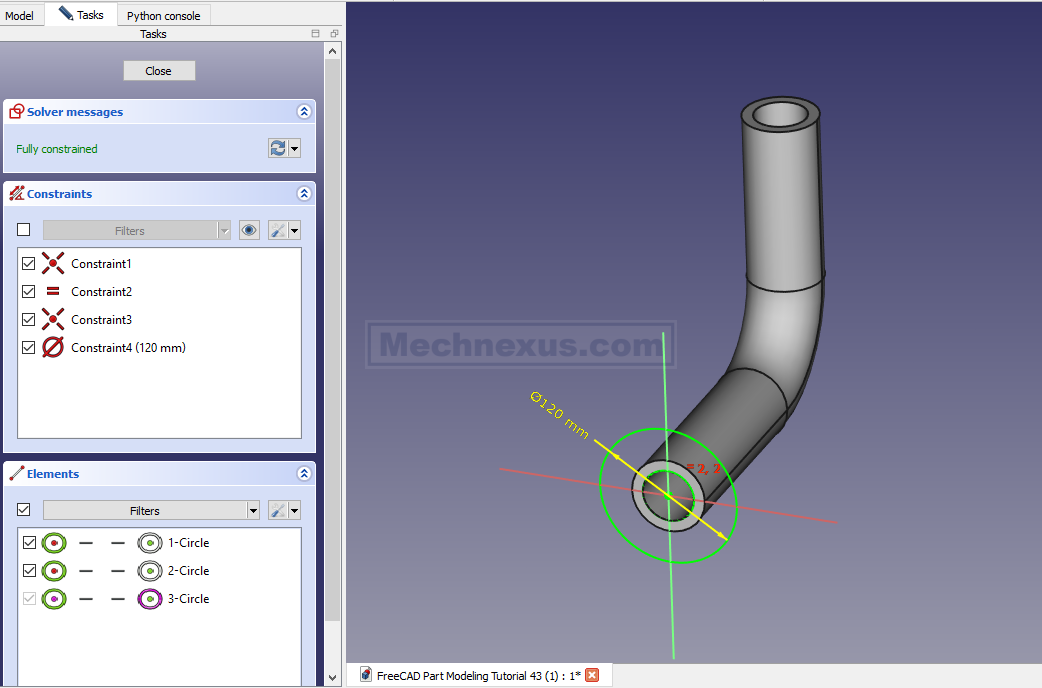Collapse the Solver messages section

[x=304, y=112]
